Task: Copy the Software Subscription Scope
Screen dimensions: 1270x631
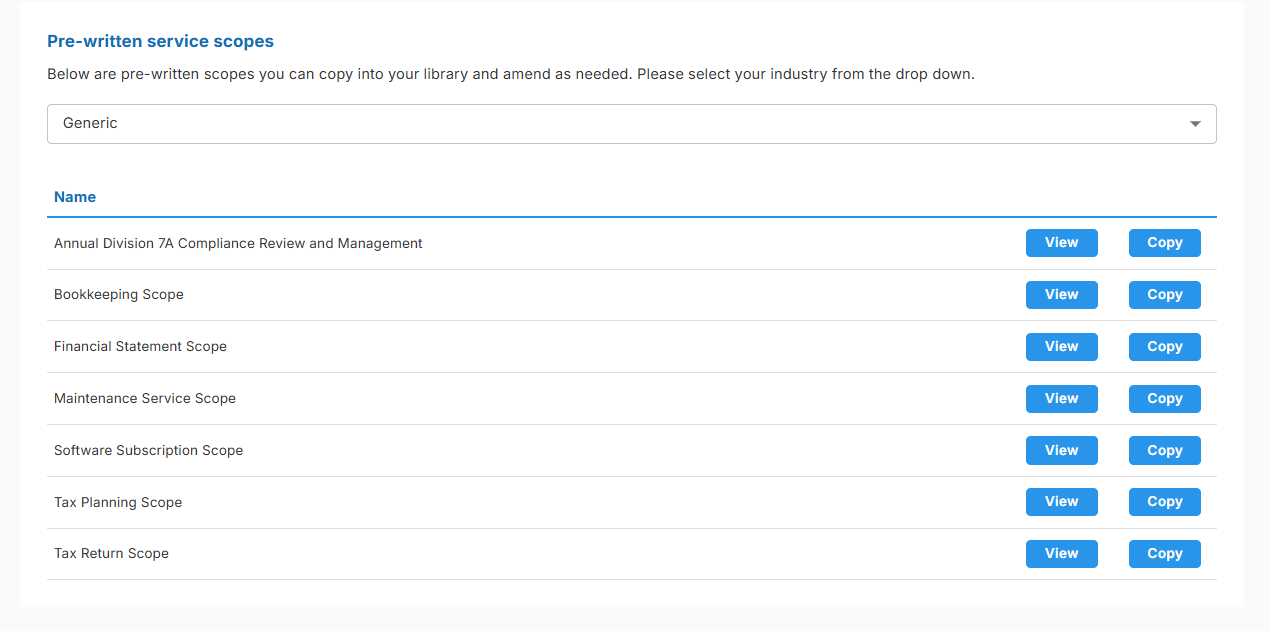Action: tap(1164, 451)
